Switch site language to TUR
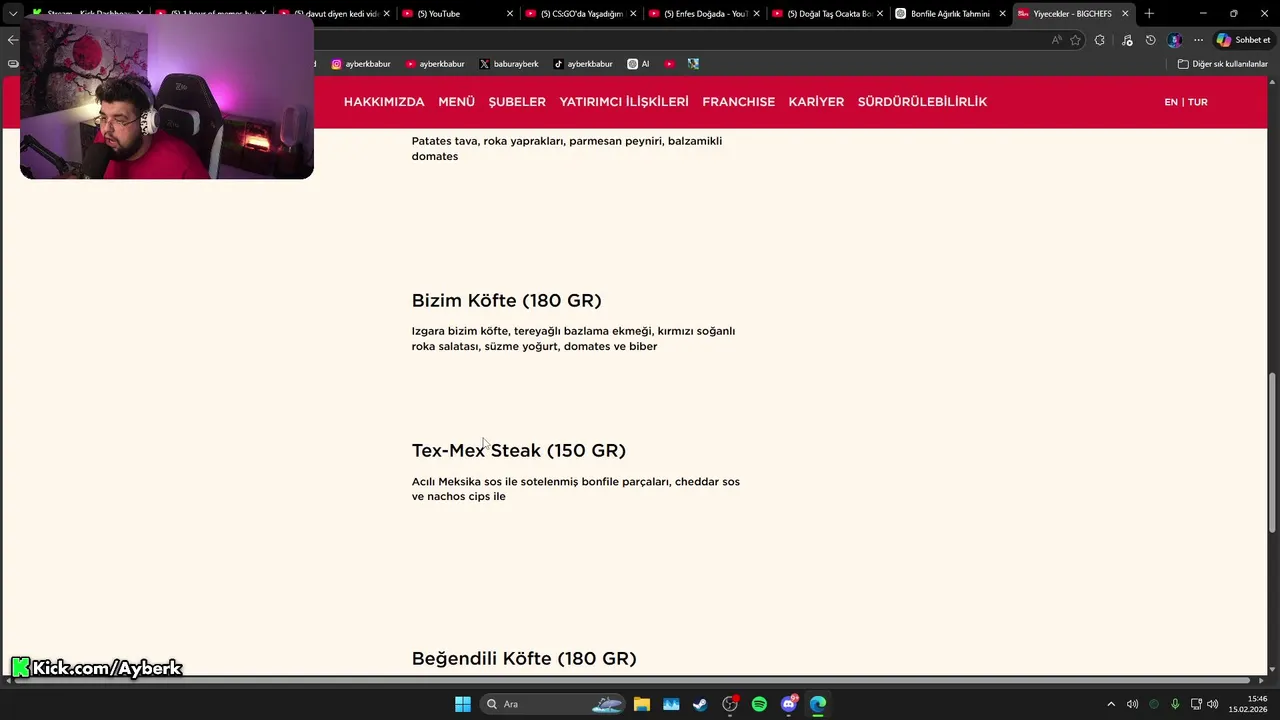Image resolution: width=1280 pixels, height=720 pixels. click(x=1197, y=102)
